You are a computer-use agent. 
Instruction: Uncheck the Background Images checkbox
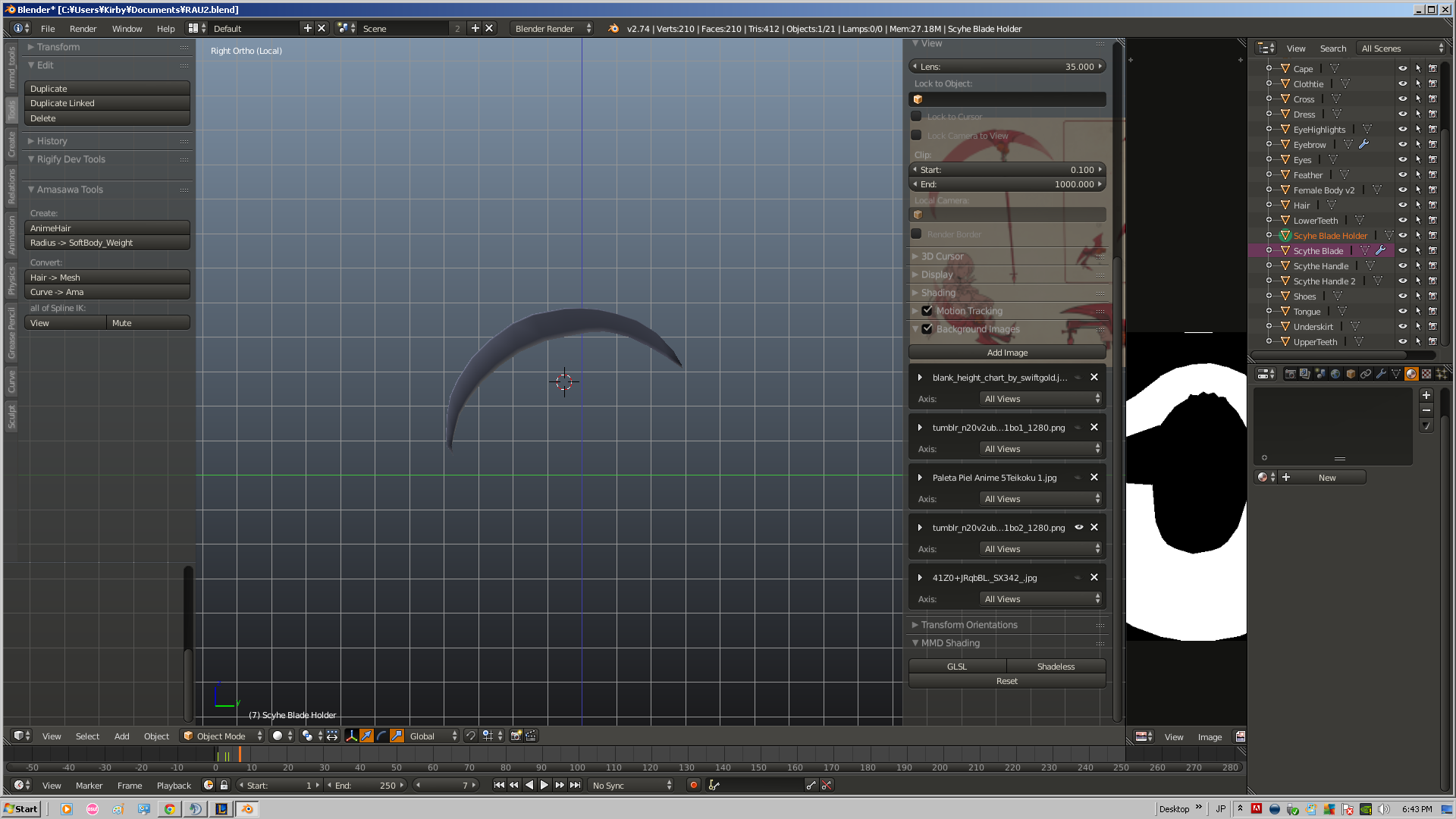(x=927, y=329)
